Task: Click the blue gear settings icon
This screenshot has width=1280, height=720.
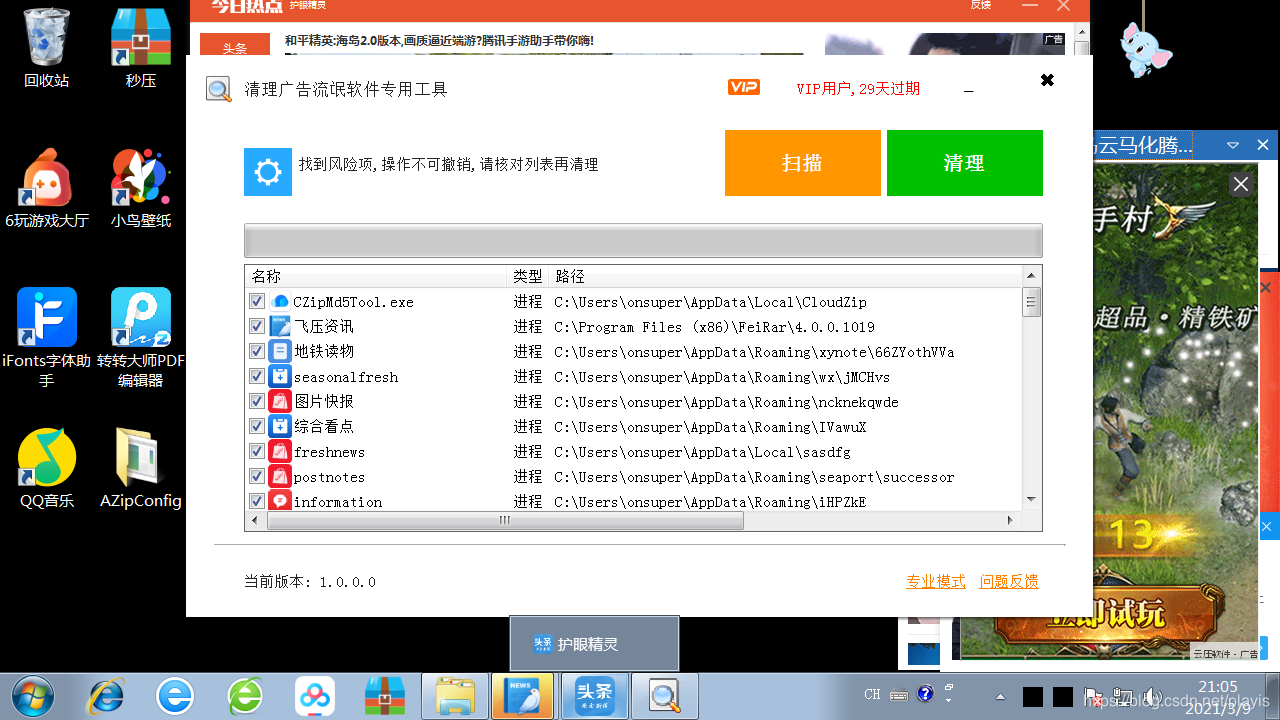Action: 268,172
